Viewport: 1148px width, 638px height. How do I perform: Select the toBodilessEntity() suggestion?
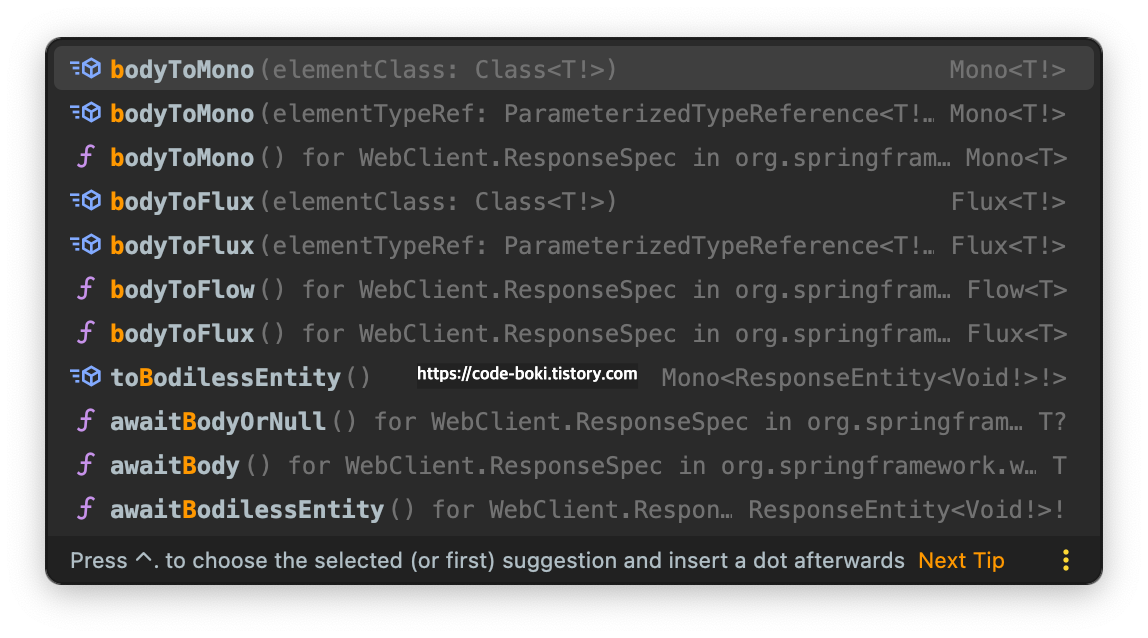click(574, 377)
